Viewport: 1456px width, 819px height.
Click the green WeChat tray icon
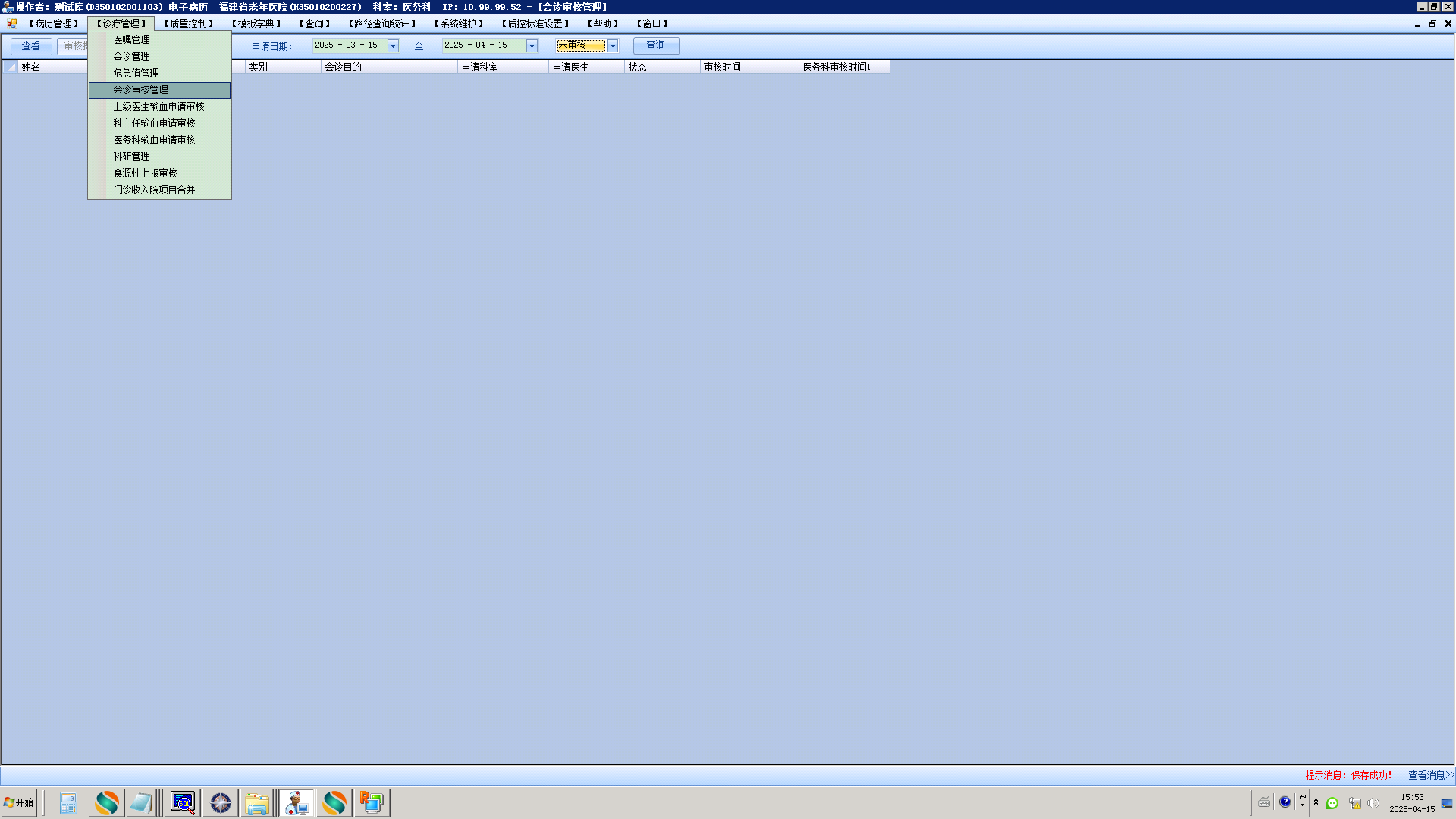(x=1332, y=803)
